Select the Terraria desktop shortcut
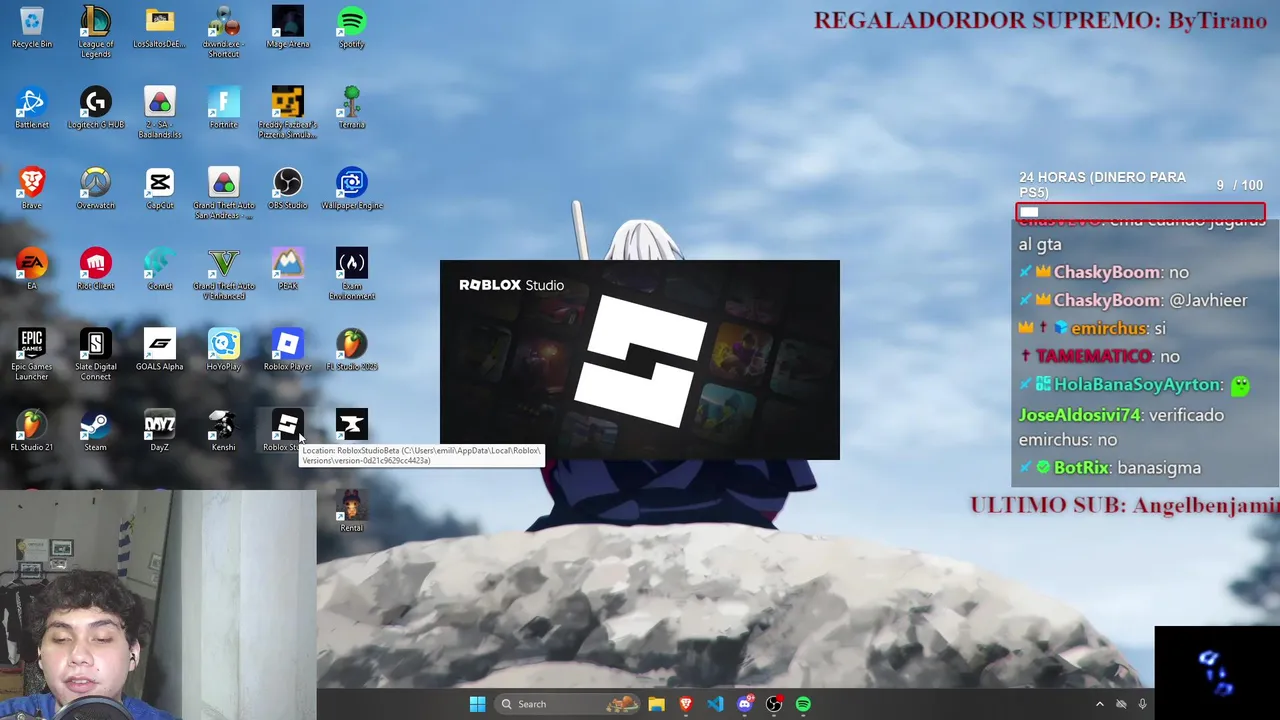The image size is (1280, 720). [352, 109]
